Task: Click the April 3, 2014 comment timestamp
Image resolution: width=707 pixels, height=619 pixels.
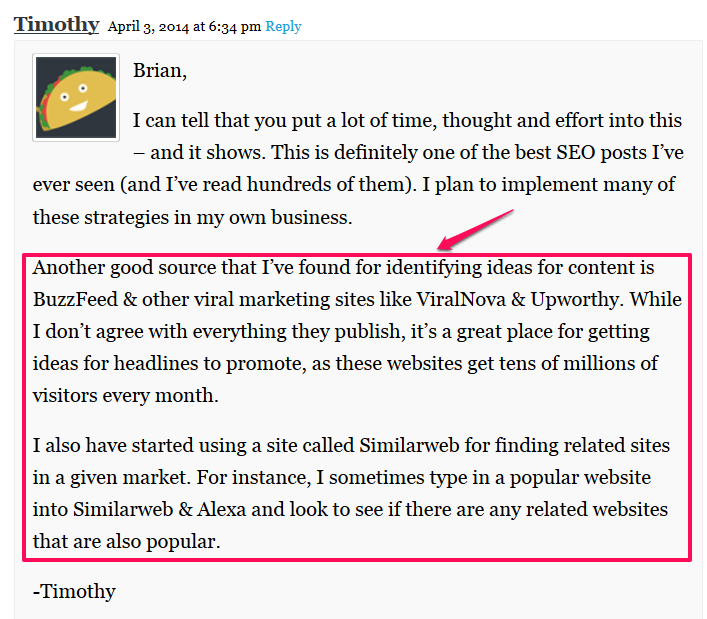Action: point(184,27)
